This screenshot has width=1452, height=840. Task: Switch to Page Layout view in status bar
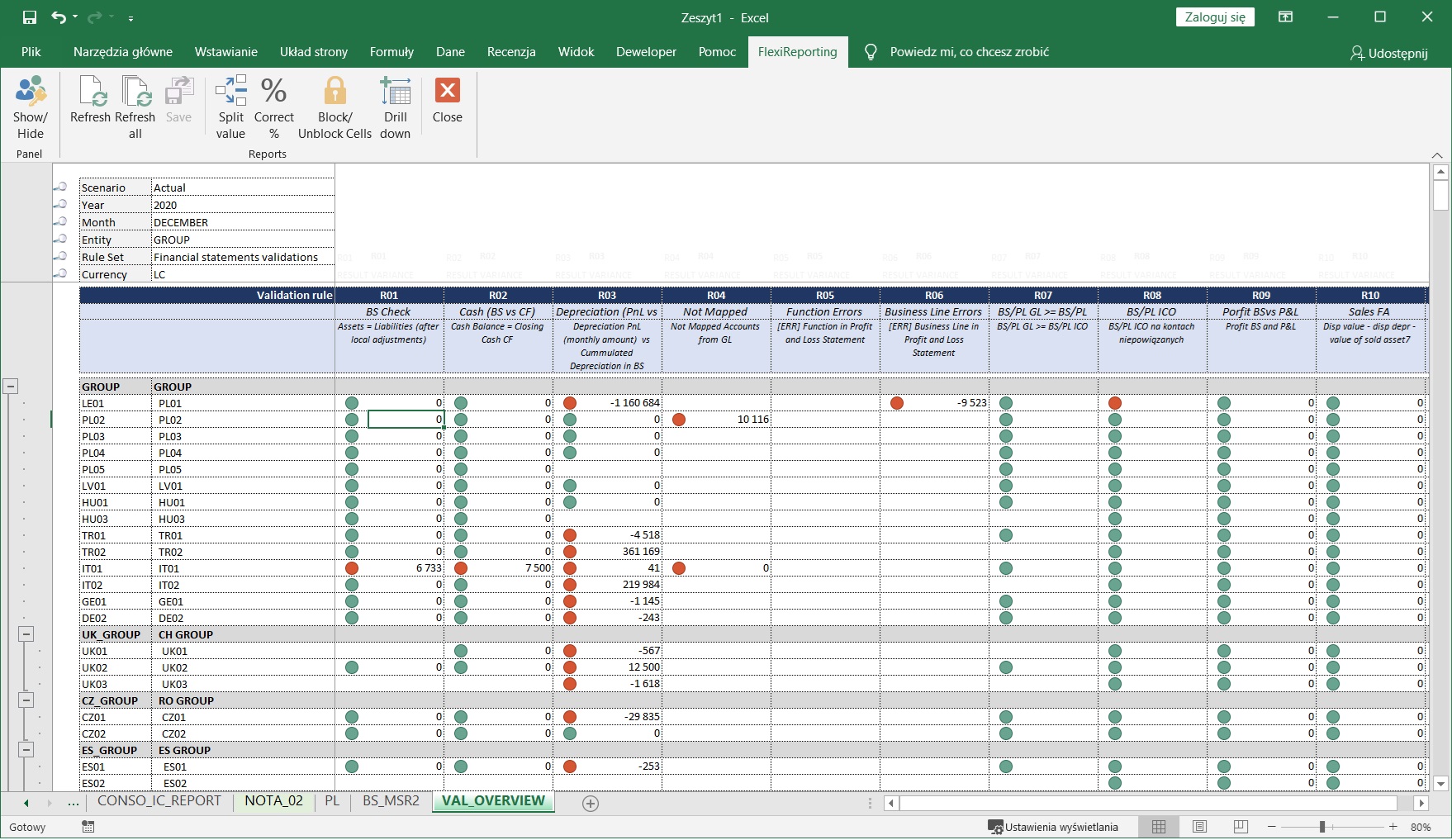tap(1200, 827)
